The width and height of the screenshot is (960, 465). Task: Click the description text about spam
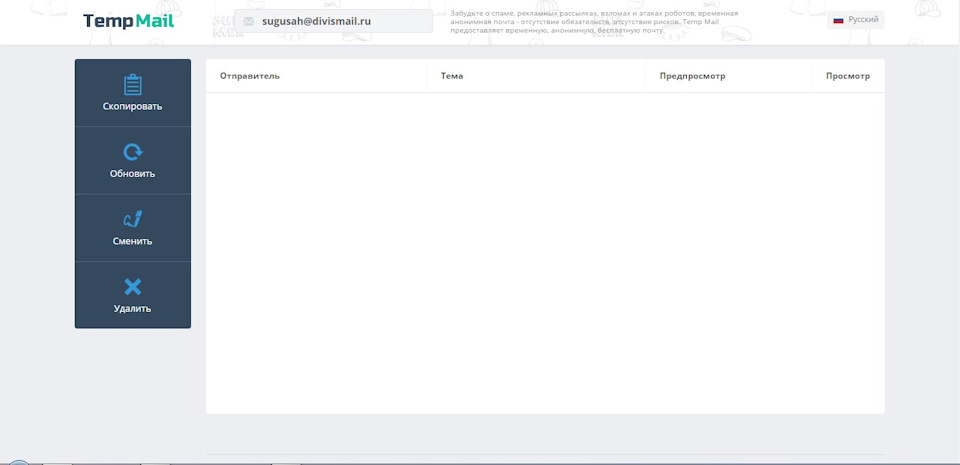(594, 21)
